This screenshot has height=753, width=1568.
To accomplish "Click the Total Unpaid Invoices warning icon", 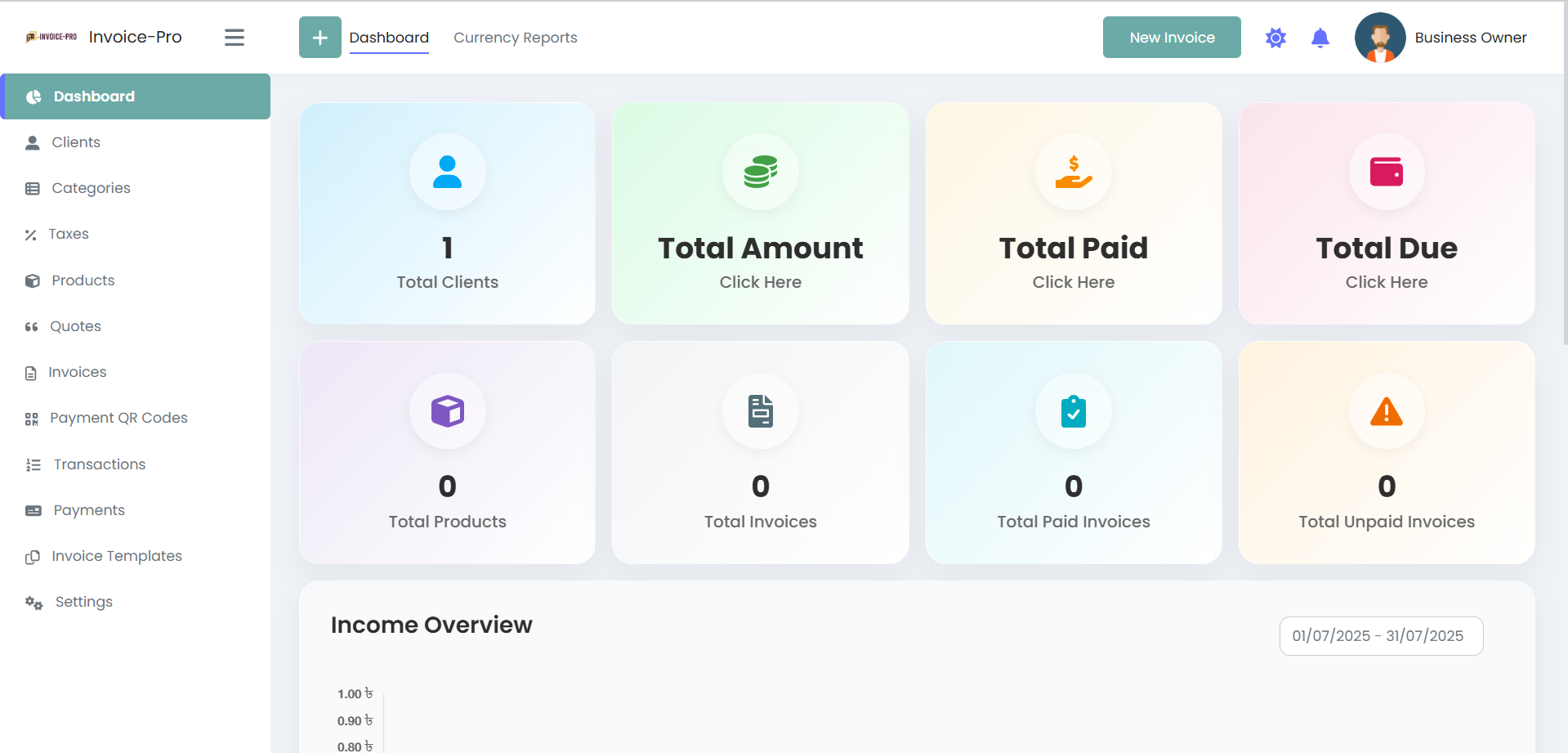I will pyautogui.click(x=1386, y=411).
